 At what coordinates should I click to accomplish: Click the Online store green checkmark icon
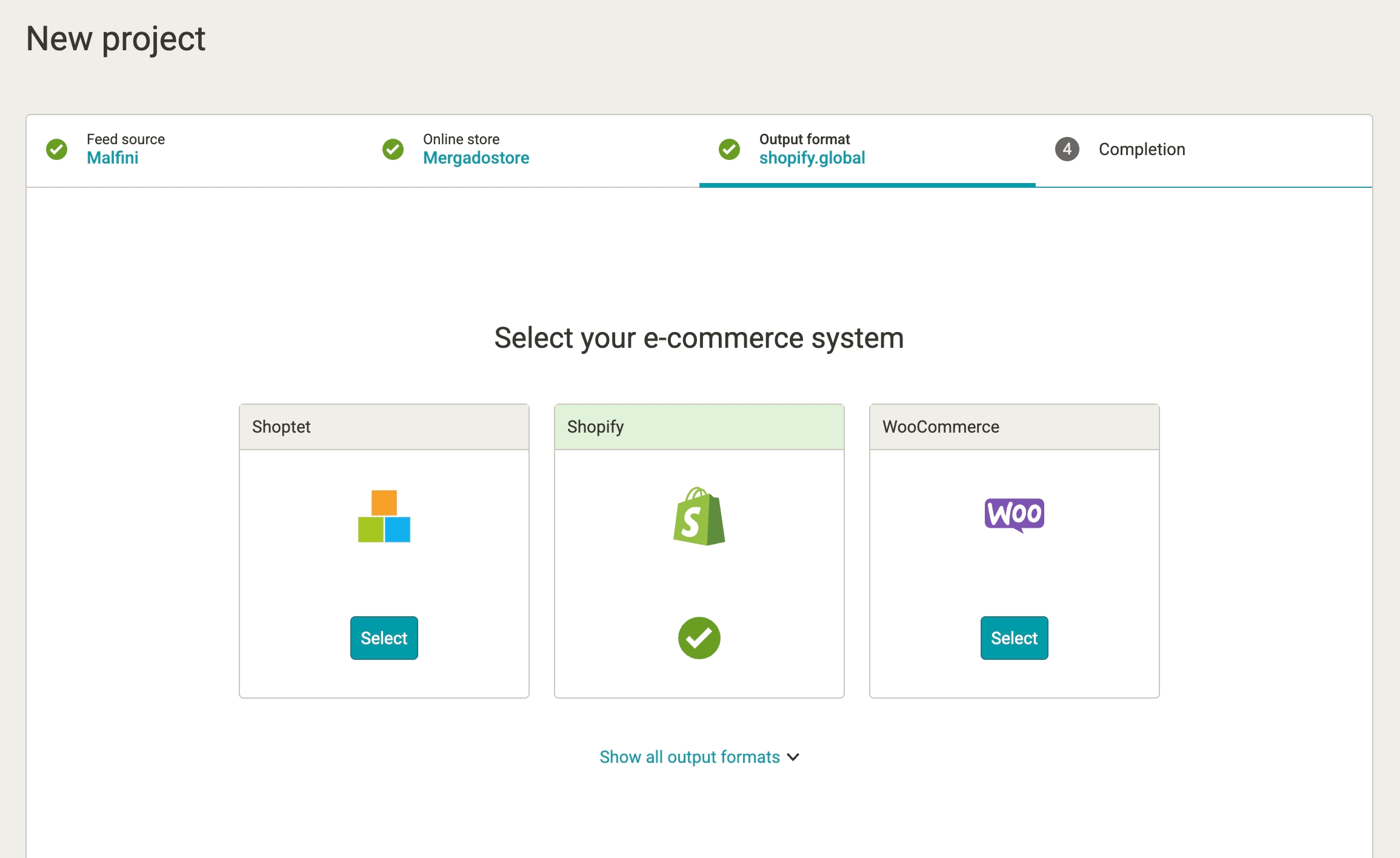pyautogui.click(x=393, y=149)
